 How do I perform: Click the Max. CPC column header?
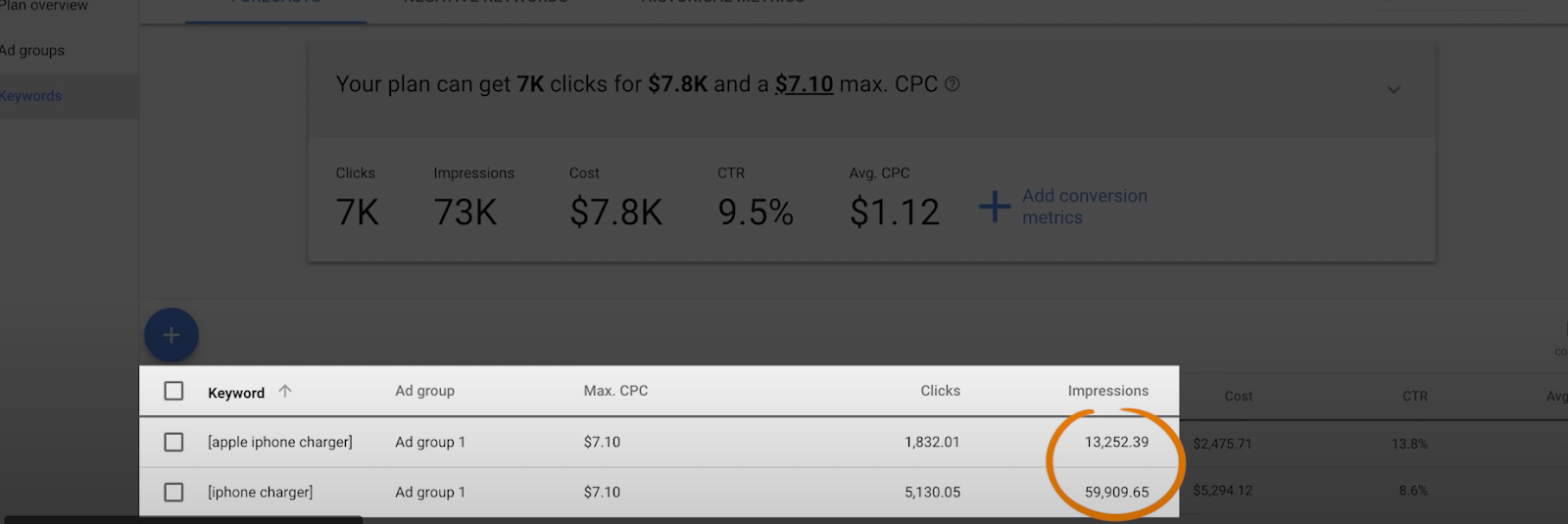[615, 391]
